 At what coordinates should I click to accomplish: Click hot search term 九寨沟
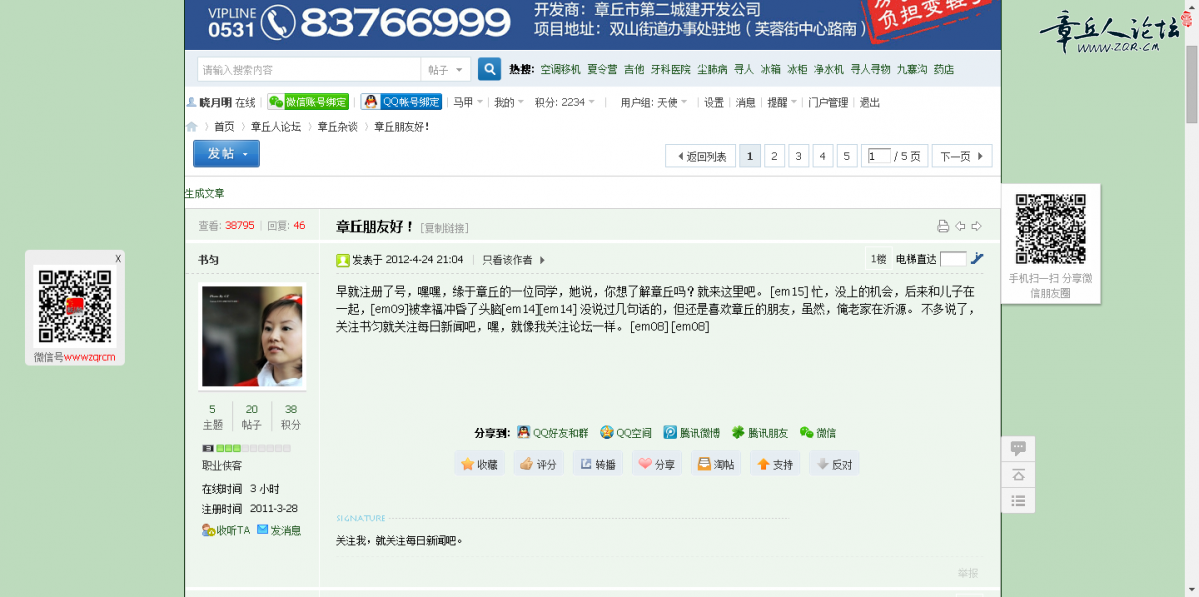[911, 70]
